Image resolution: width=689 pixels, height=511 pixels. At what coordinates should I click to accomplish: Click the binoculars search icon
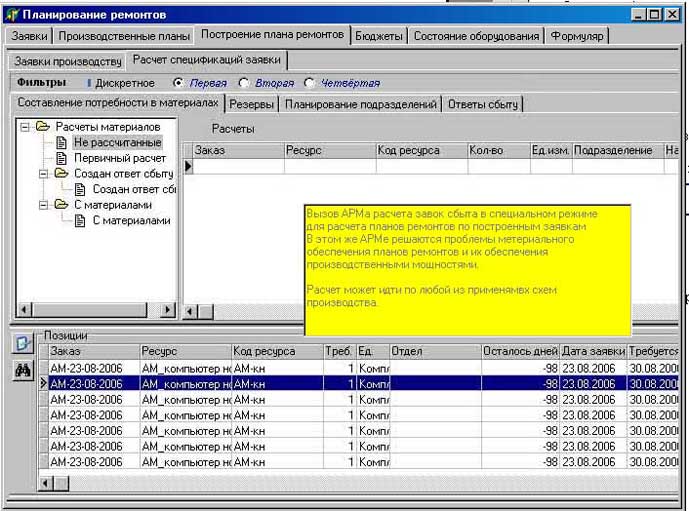click(22, 371)
